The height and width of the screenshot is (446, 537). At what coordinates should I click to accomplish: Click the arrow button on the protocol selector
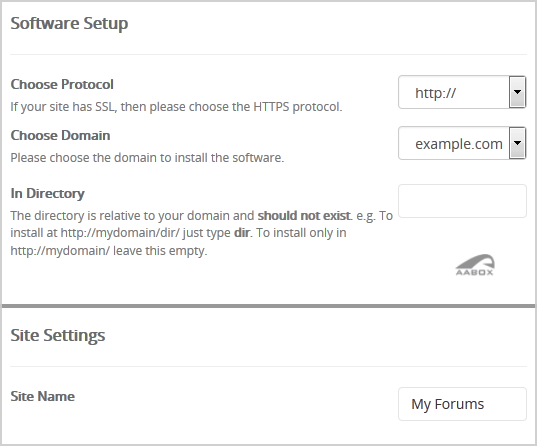(517, 92)
